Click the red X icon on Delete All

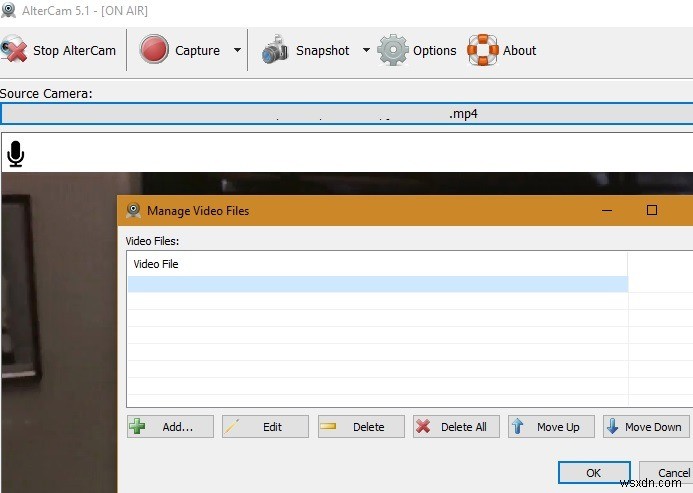[x=423, y=427]
